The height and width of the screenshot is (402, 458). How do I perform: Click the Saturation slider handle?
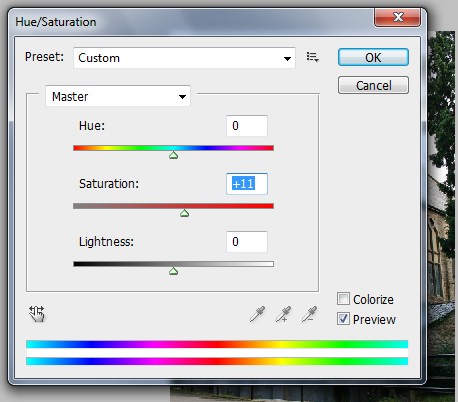(x=184, y=213)
